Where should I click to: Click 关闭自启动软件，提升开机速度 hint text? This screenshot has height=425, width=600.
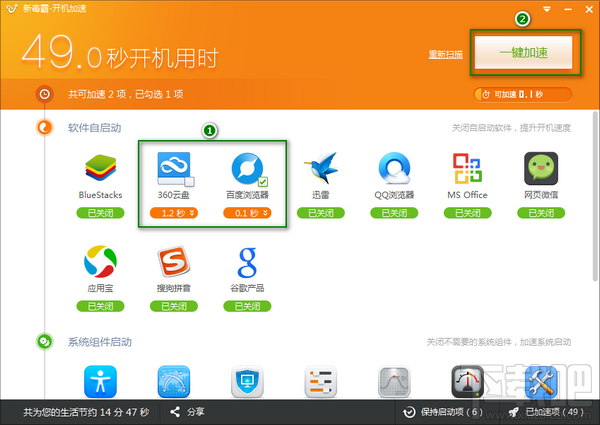(x=511, y=128)
